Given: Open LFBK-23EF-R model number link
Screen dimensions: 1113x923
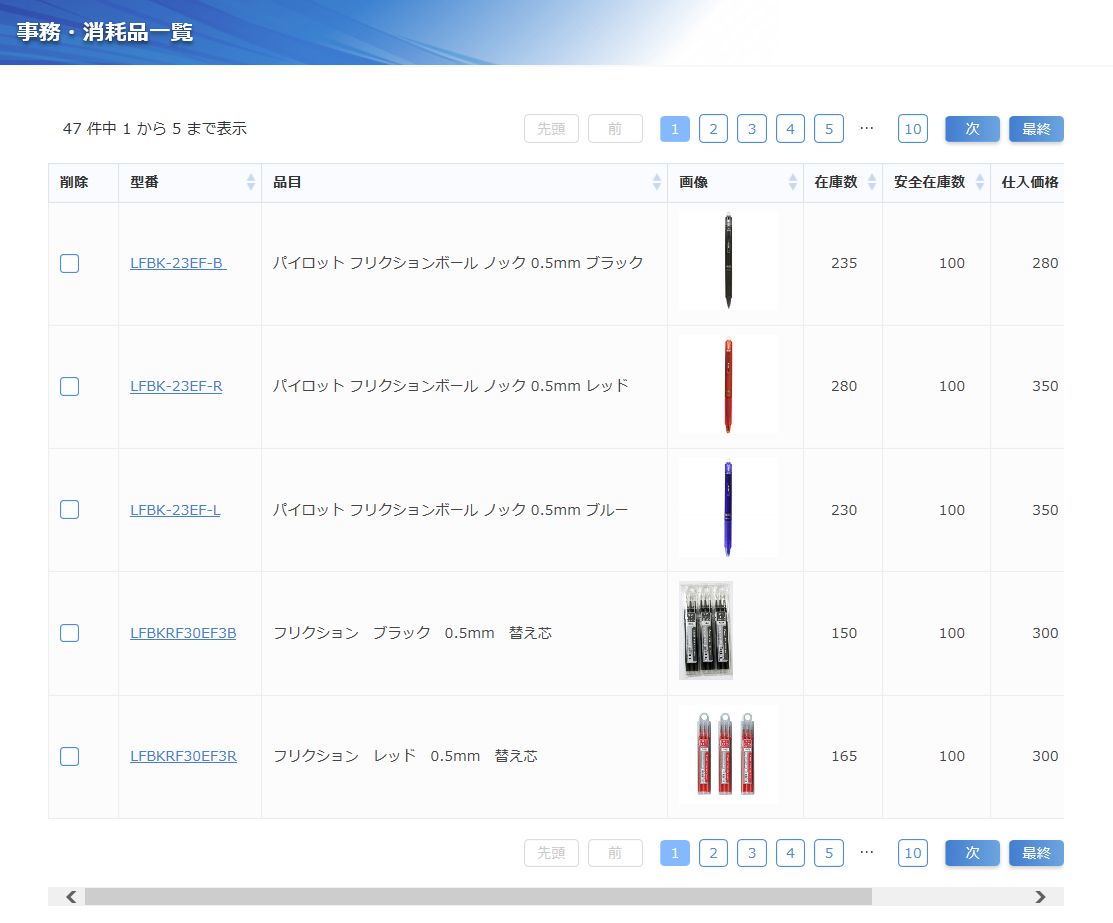Looking at the screenshot, I should coord(176,387).
